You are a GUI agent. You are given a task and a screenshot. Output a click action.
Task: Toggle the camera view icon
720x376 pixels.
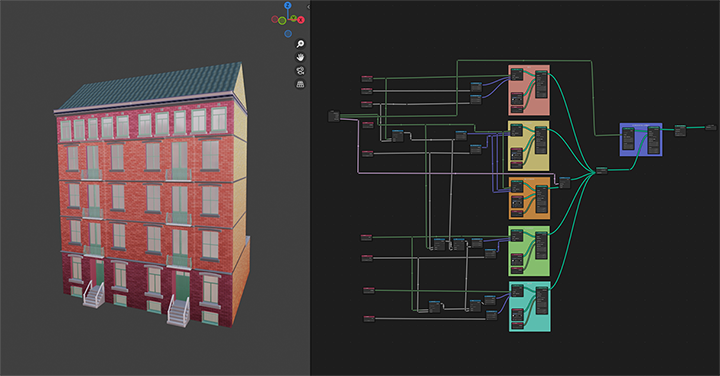pos(300,71)
